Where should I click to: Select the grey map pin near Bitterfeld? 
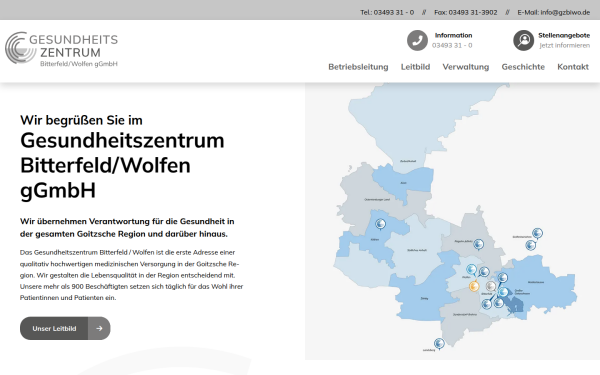click(491, 286)
